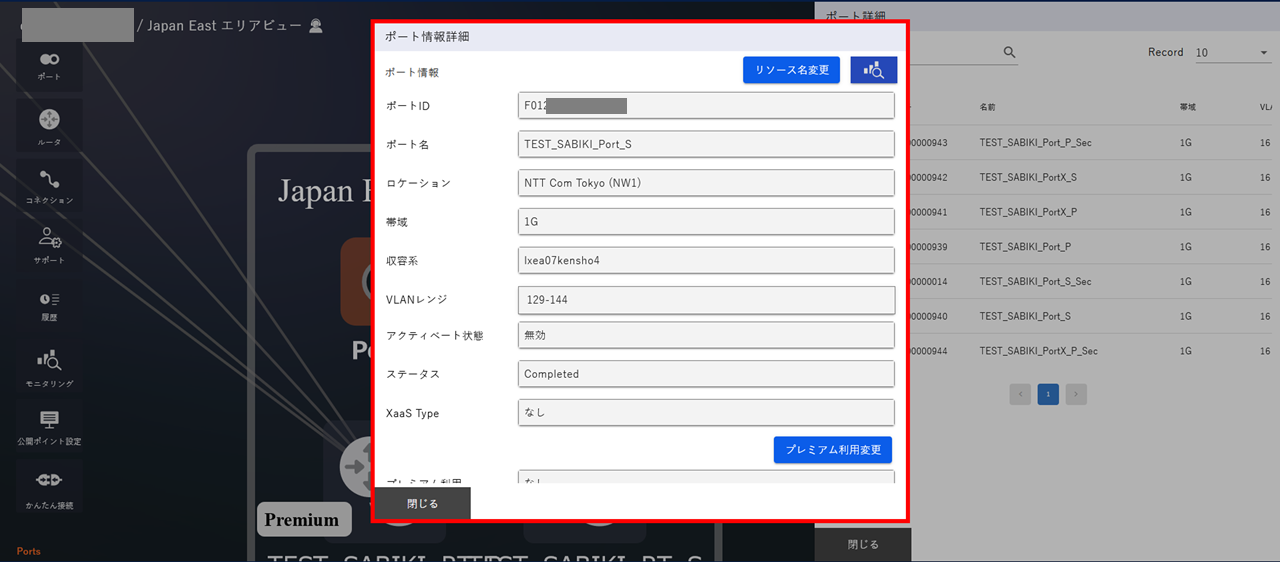1280x562 pixels.
Task: Click the 帯域 column header in list
Action: click(1188, 105)
